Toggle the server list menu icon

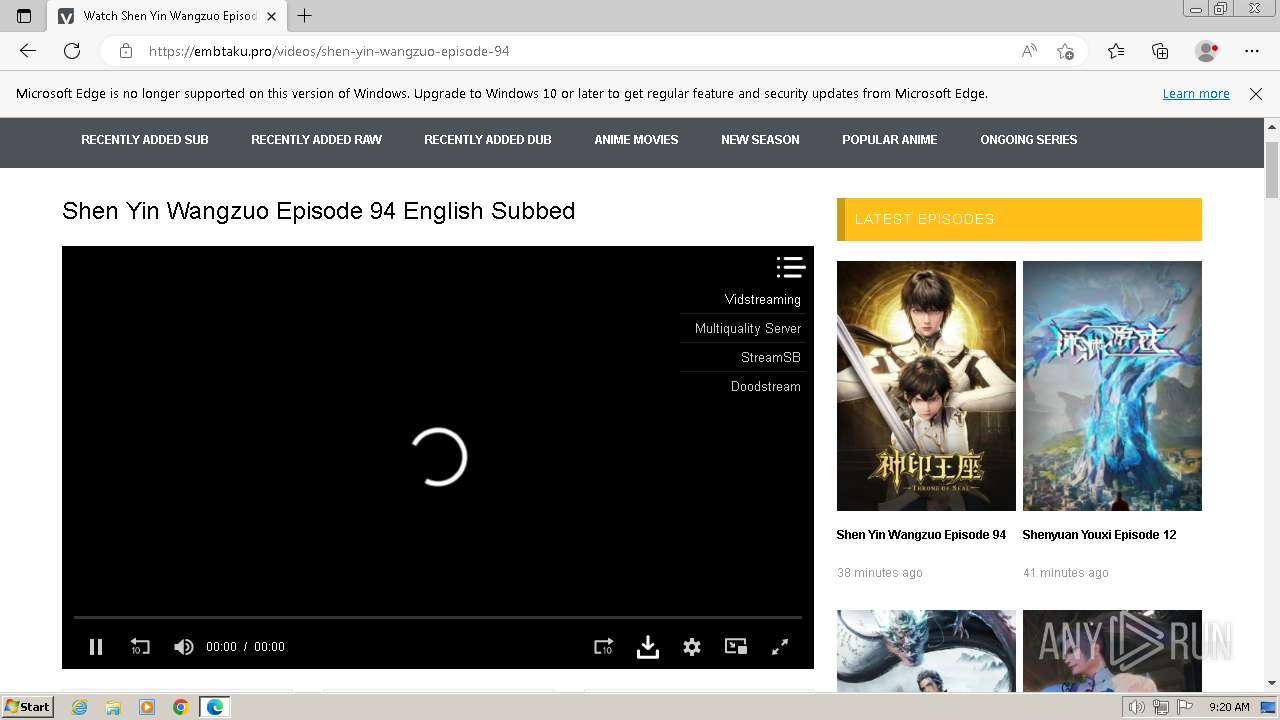pos(791,267)
